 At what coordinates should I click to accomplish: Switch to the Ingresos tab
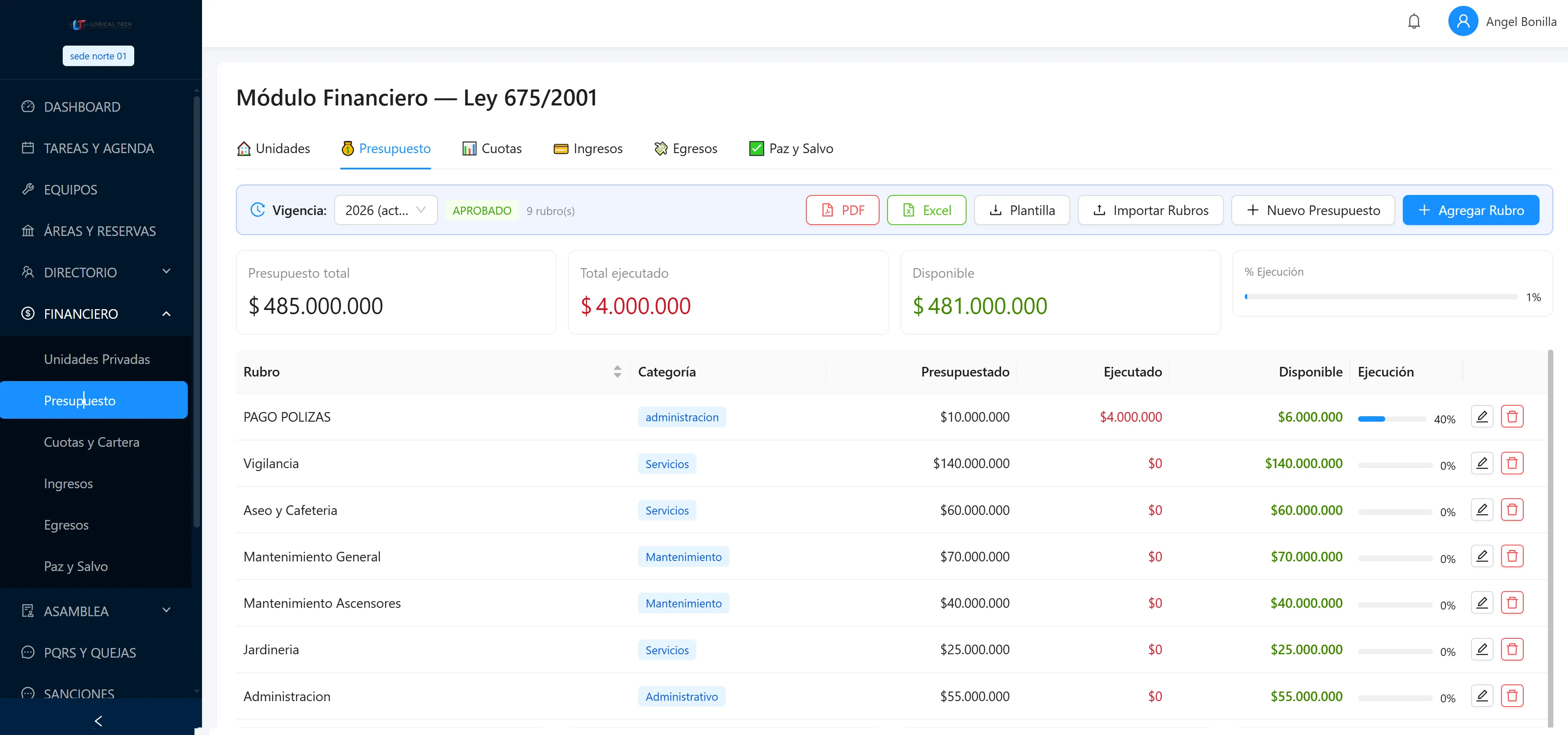tap(588, 149)
